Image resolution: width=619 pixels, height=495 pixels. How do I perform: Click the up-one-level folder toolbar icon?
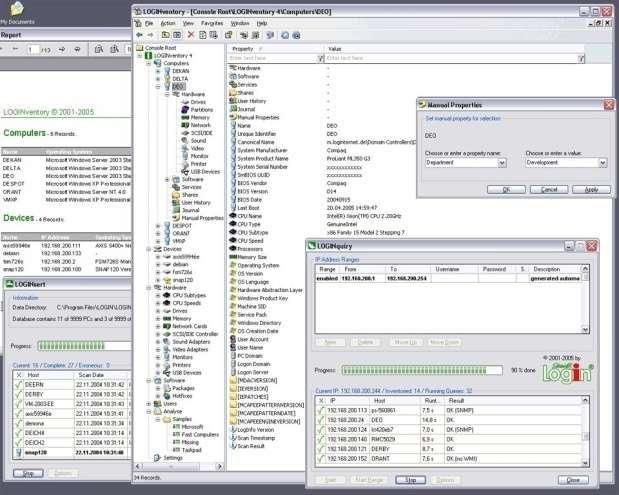[x=166, y=35]
